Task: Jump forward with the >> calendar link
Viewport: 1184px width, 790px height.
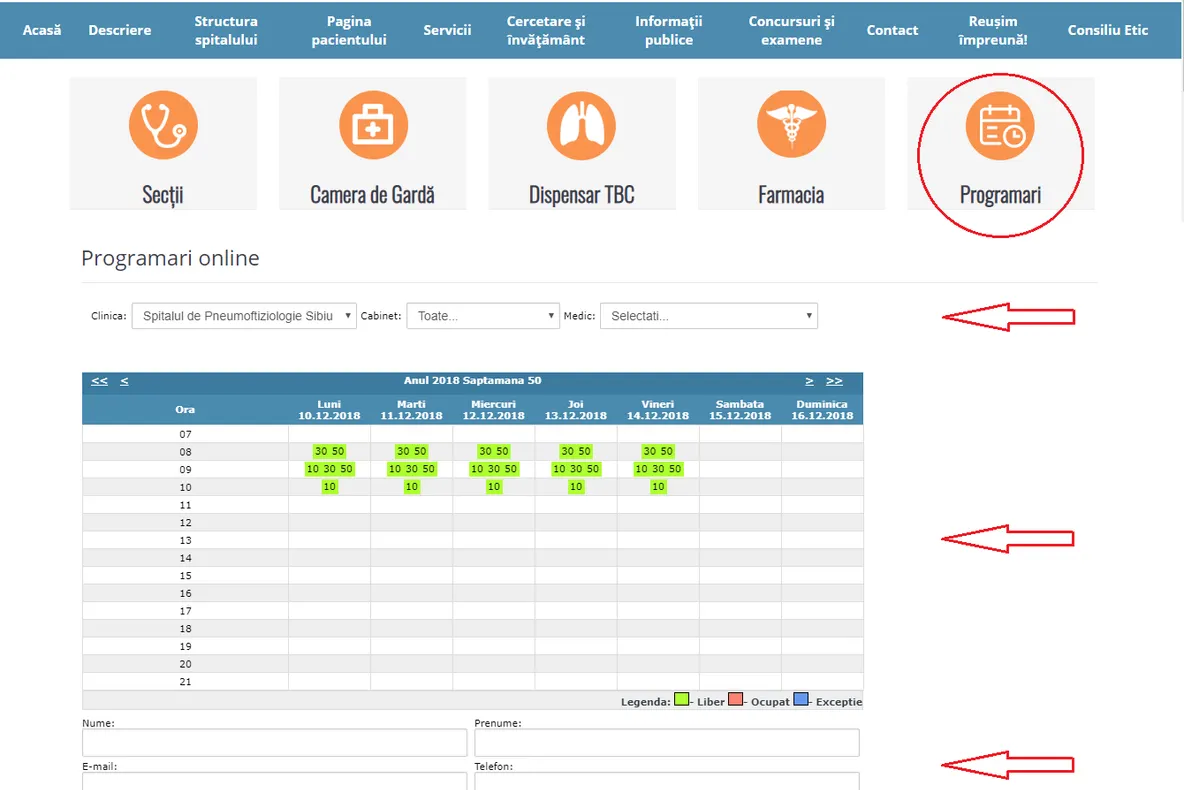Action: 834,381
